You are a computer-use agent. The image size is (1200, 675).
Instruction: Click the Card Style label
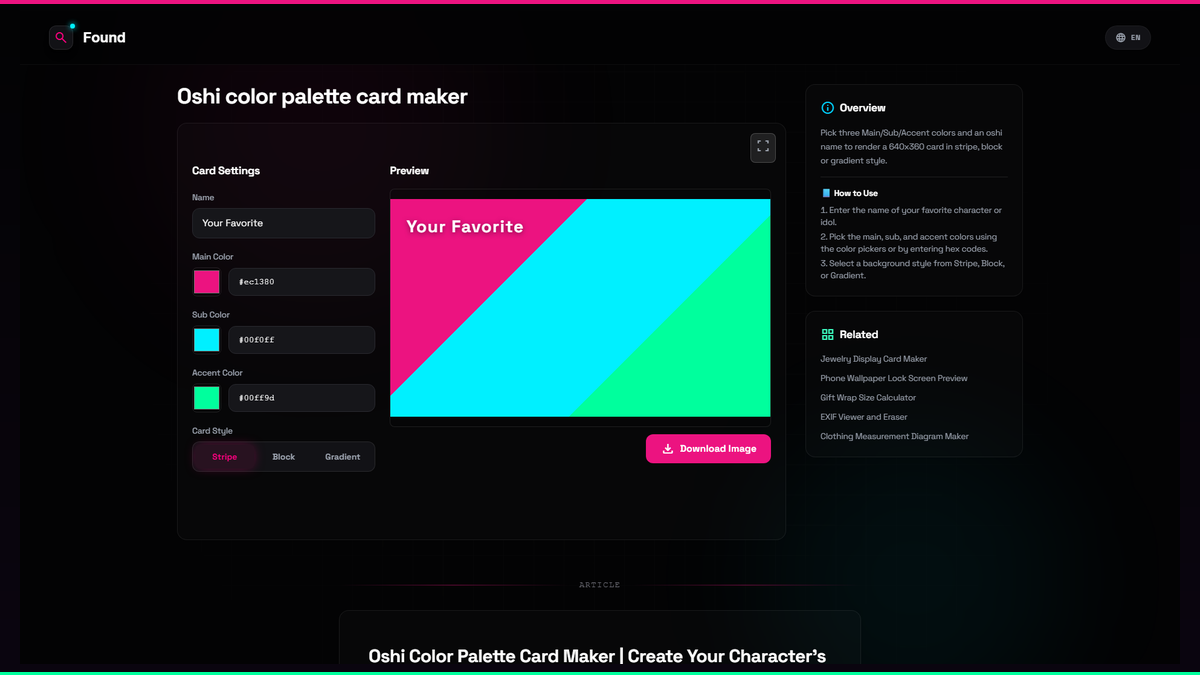pyautogui.click(x=212, y=431)
